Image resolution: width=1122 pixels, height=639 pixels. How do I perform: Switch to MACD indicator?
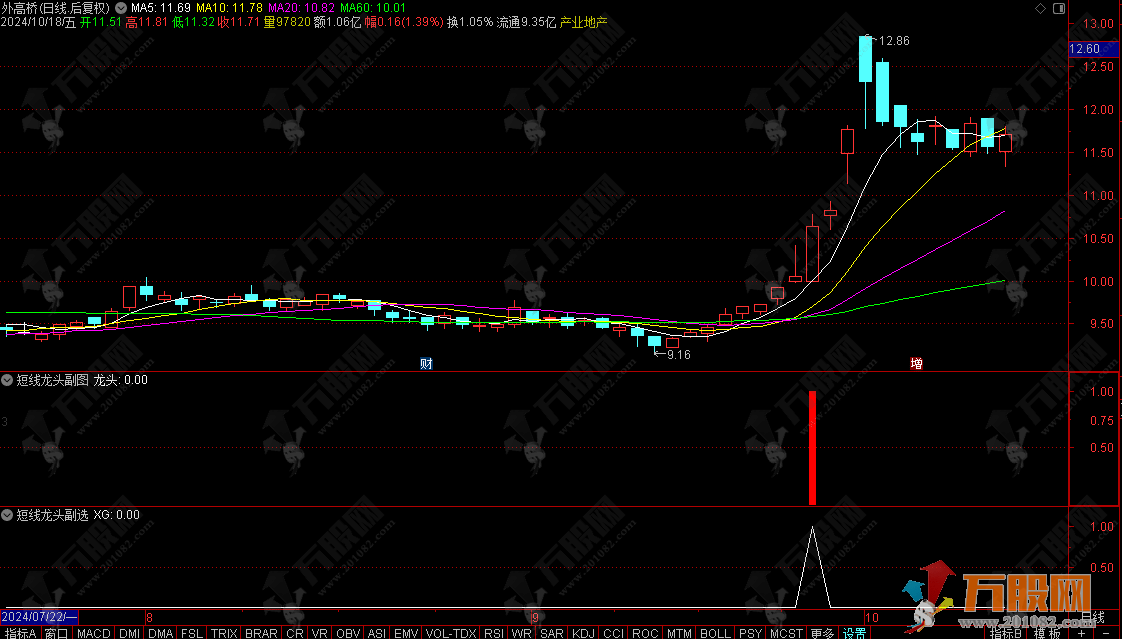[94, 633]
